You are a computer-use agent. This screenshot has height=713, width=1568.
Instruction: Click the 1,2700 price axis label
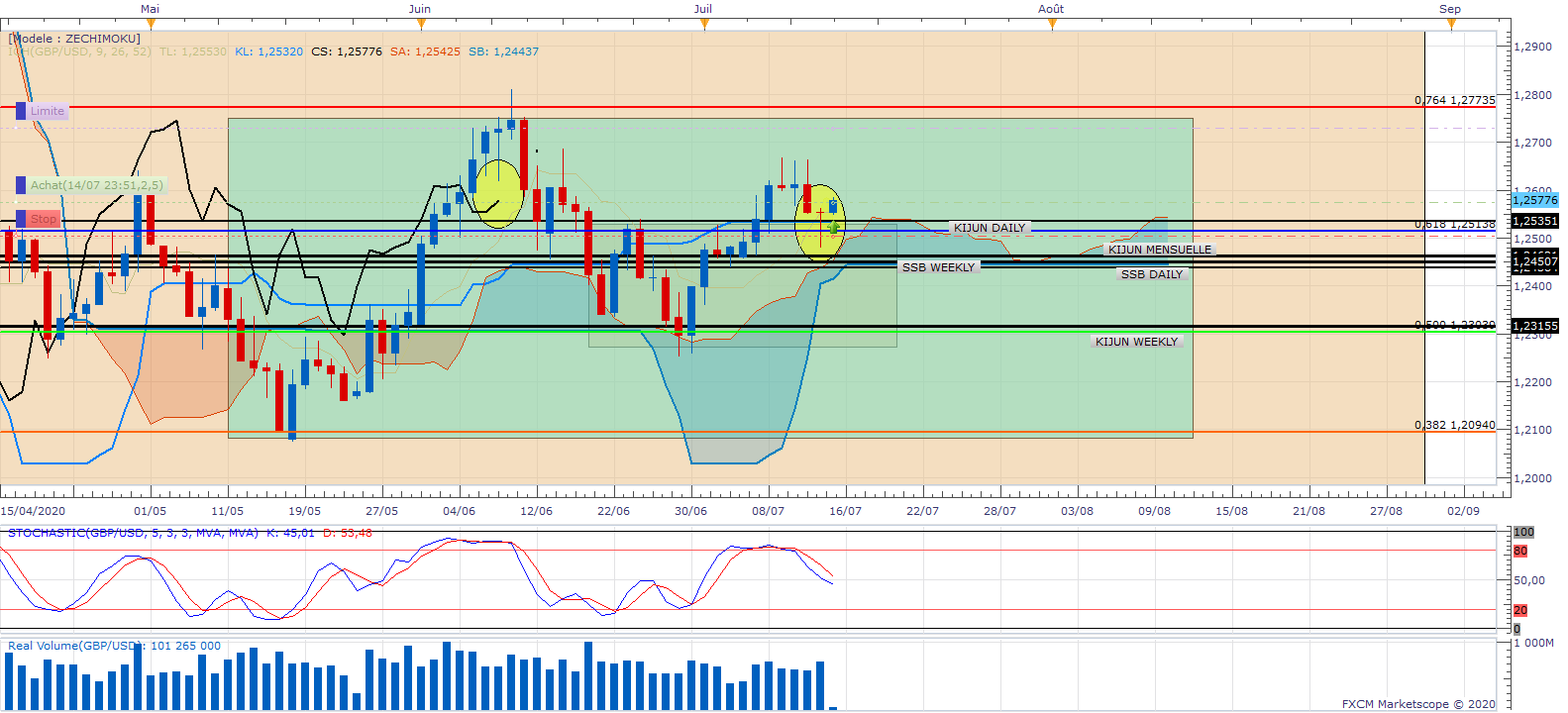pyautogui.click(x=1533, y=143)
